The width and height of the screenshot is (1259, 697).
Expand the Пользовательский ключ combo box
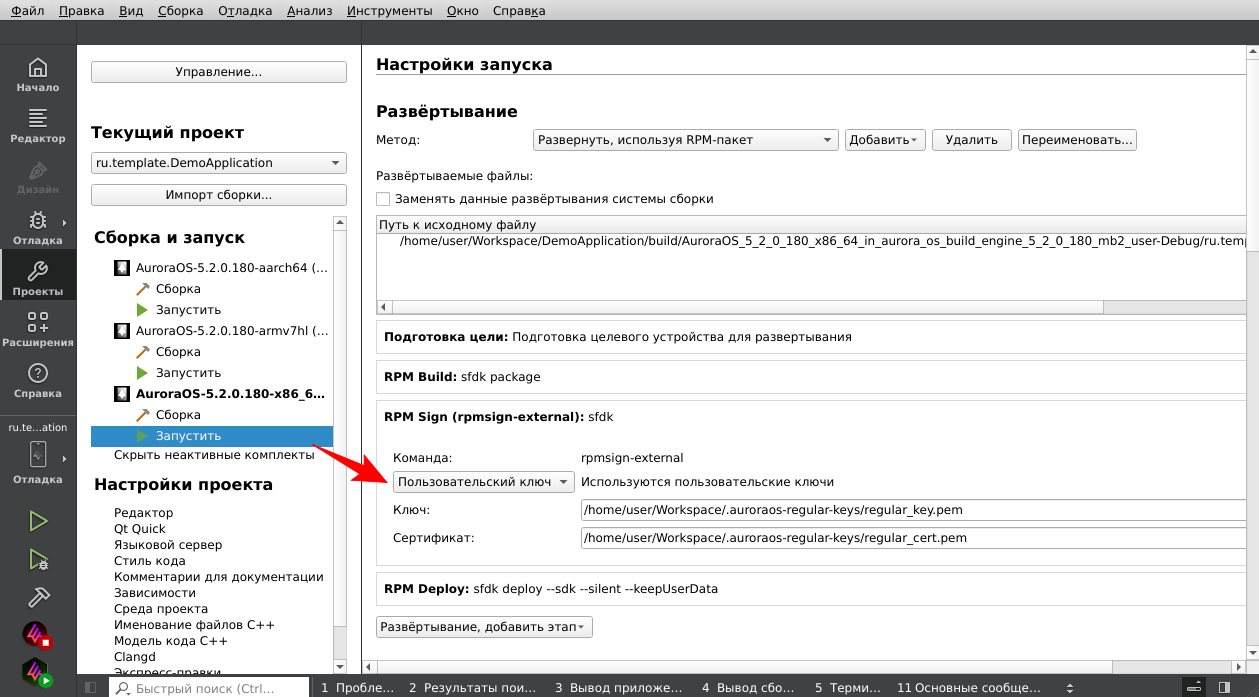[x=484, y=482]
